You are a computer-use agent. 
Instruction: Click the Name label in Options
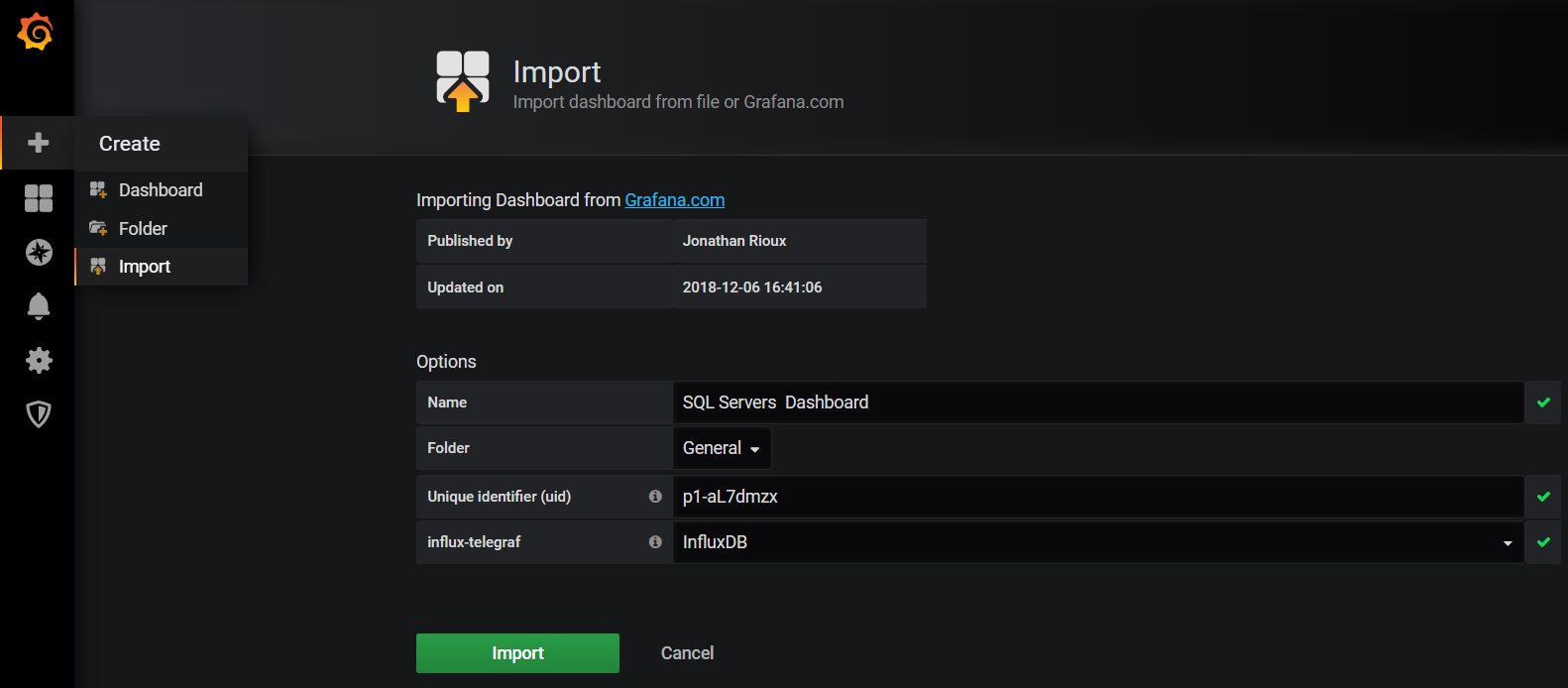pyautogui.click(x=447, y=402)
